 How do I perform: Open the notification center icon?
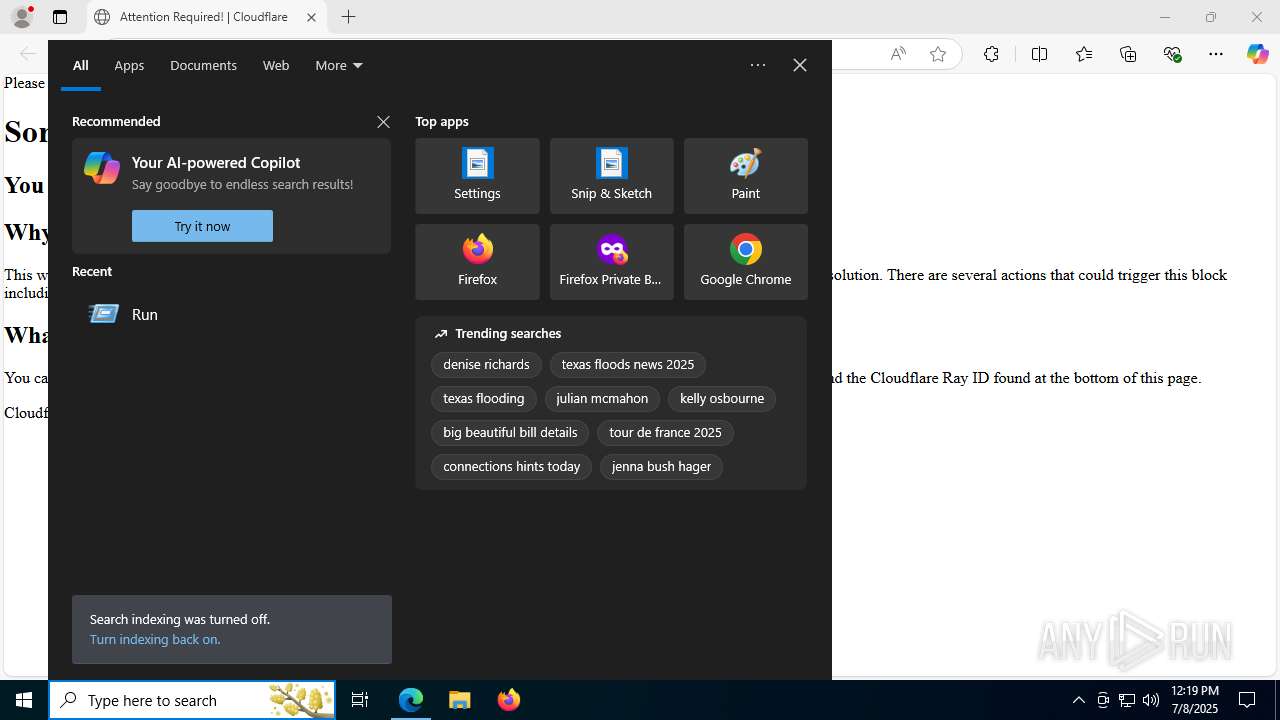pyautogui.click(x=1248, y=700)
